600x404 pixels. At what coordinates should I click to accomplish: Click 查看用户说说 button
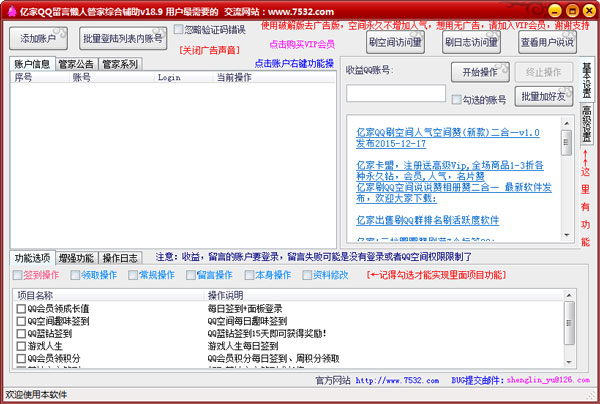tap(547, 42)
